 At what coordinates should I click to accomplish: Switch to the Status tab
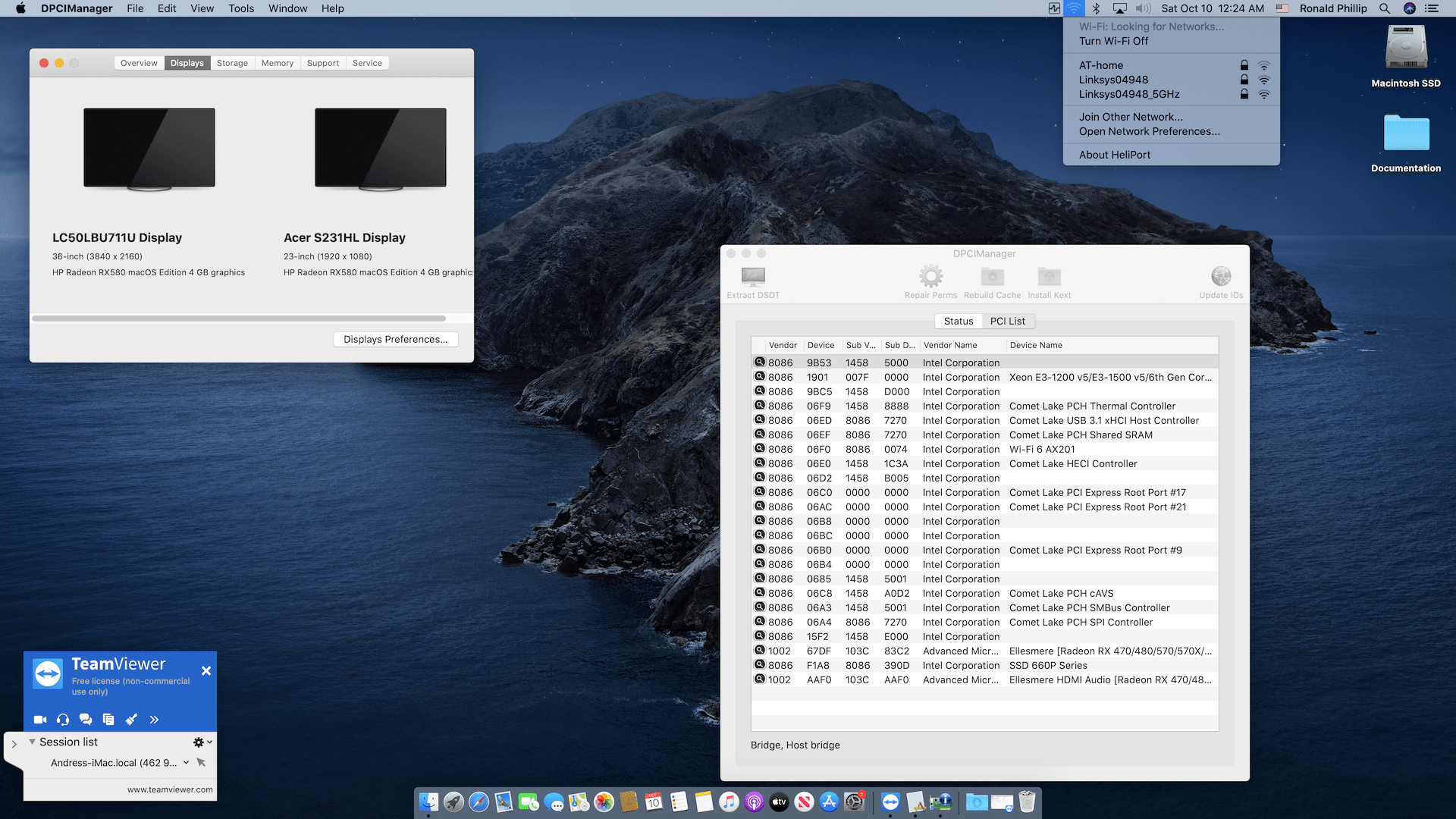[x=958, y=322]
